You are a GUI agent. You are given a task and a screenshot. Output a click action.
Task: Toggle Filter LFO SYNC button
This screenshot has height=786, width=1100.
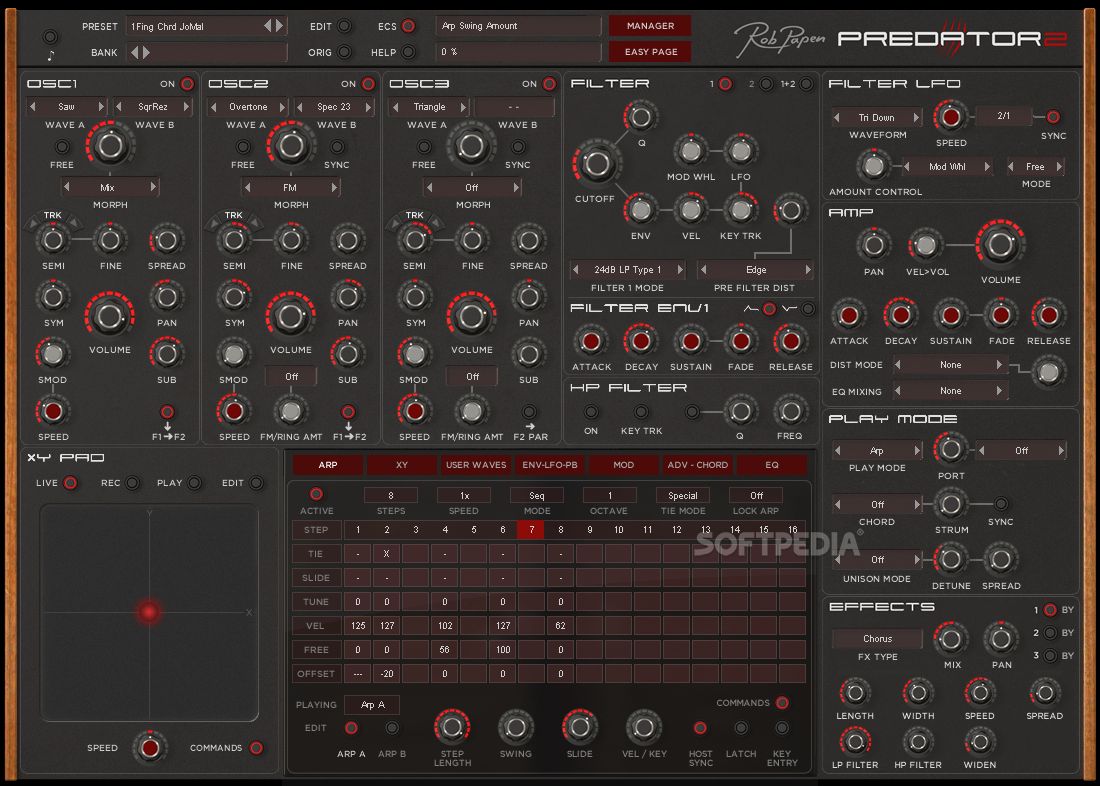coord(1052,116)
